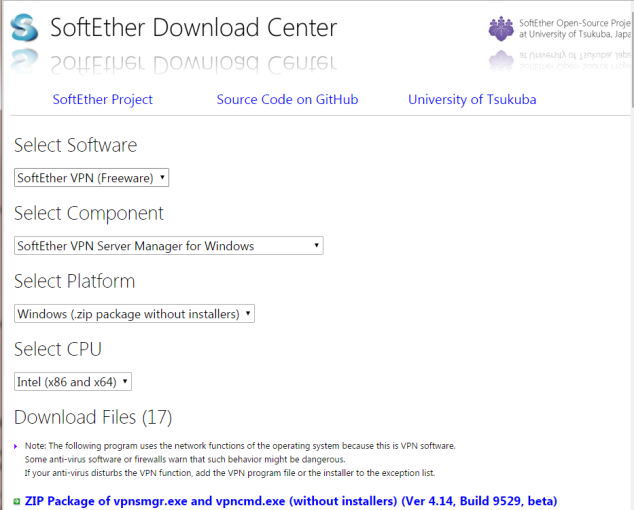Click the Download Files (17) heading
The image size is (634, 510).
(x=93, y=417)
